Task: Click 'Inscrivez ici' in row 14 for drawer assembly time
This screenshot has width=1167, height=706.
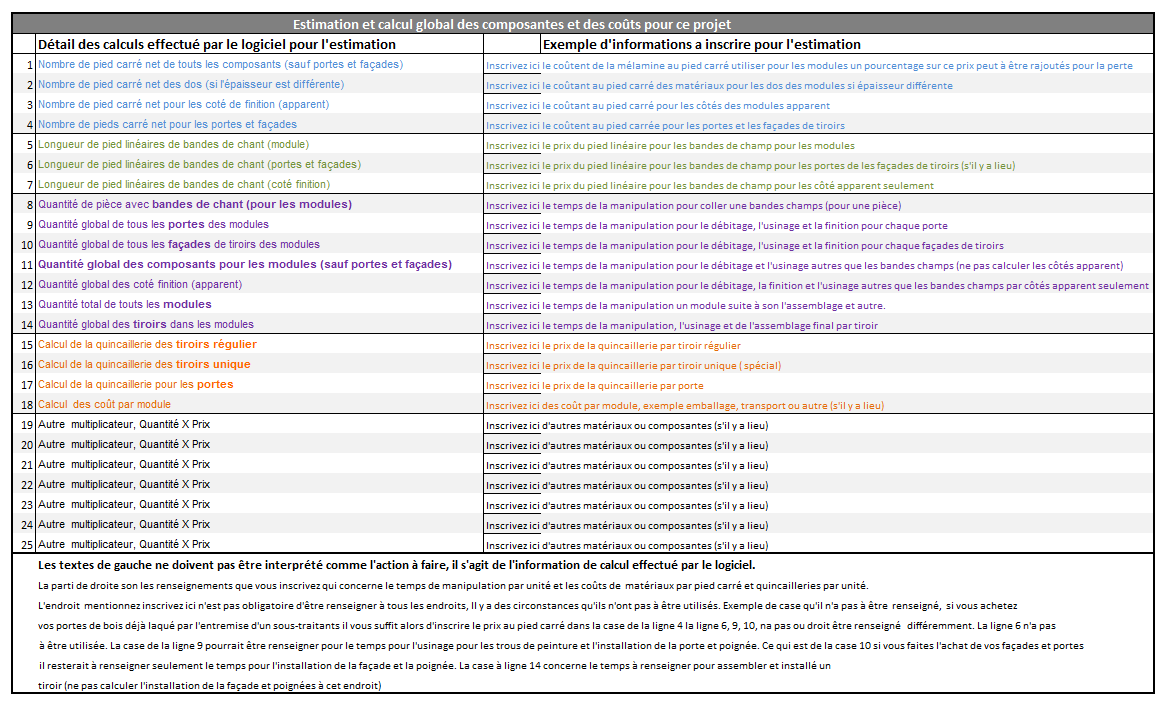Action: tap(512, 325)
